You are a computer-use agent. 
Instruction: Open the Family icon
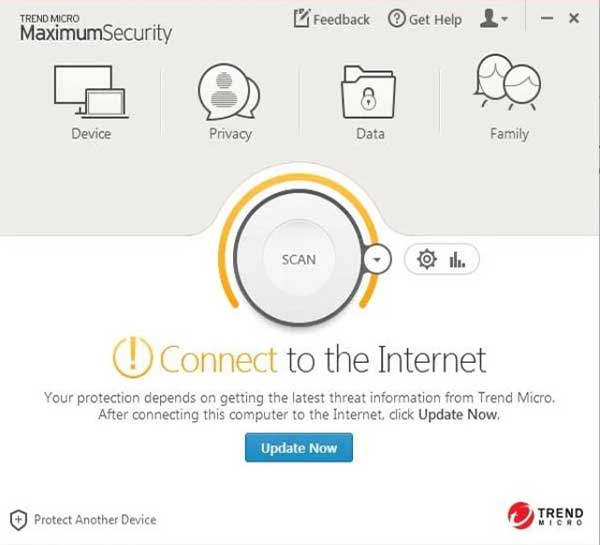[x=507, y=82]
